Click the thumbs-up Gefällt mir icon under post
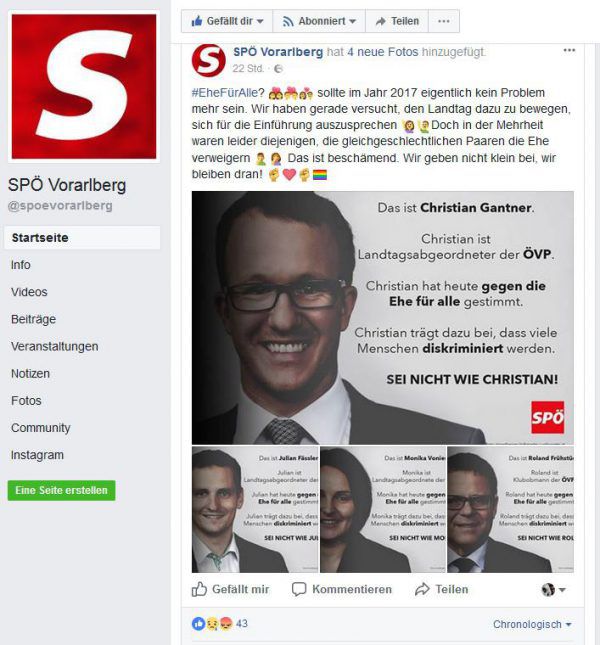This screenshot has width=600, height=645. 199,589
